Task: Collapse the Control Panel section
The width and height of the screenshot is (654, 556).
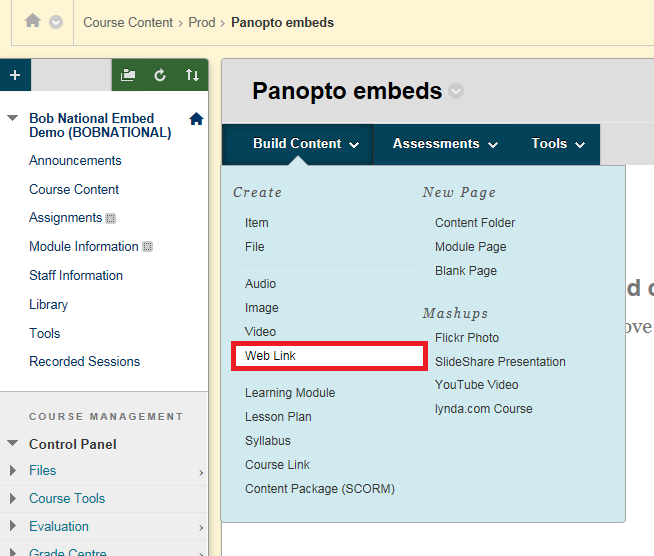Action: (x=13, y=444)
